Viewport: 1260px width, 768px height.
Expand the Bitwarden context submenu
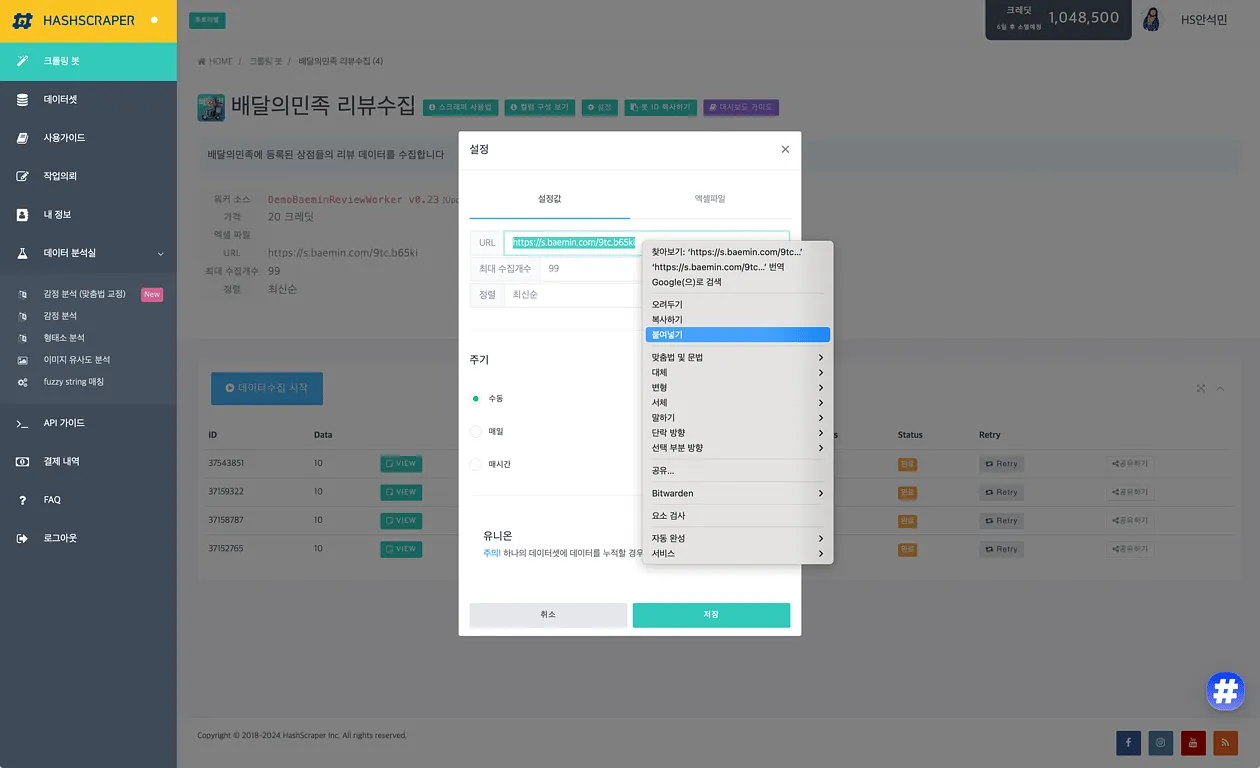click(x=737, y=493)
